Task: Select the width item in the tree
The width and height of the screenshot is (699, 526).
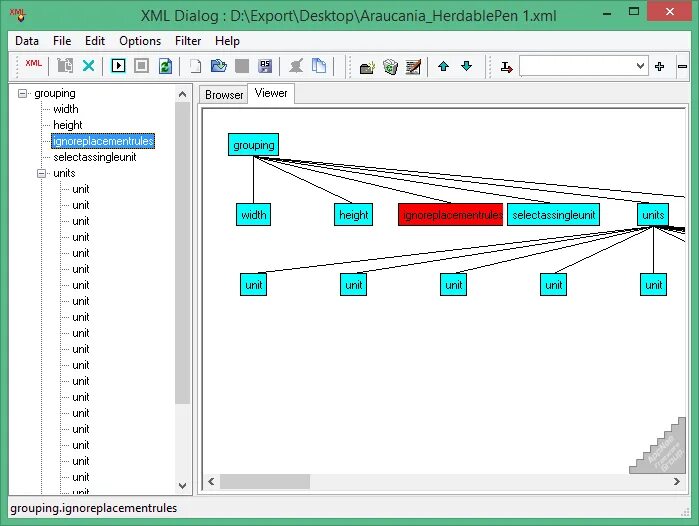Action: tap(66, 109)
